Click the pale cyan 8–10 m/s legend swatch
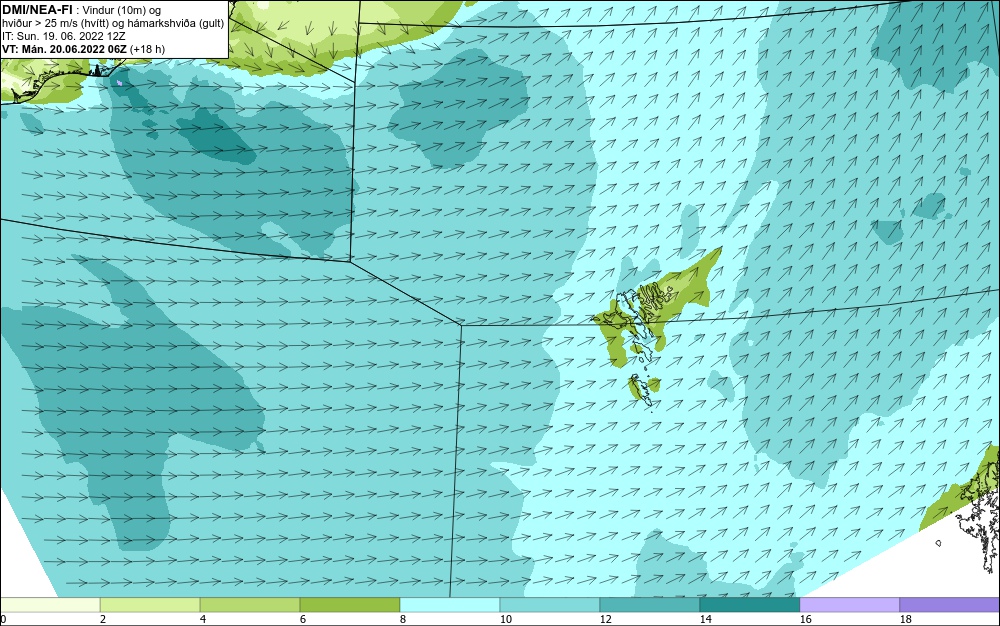Screen dimensions: 1000x626 point(450,604)
